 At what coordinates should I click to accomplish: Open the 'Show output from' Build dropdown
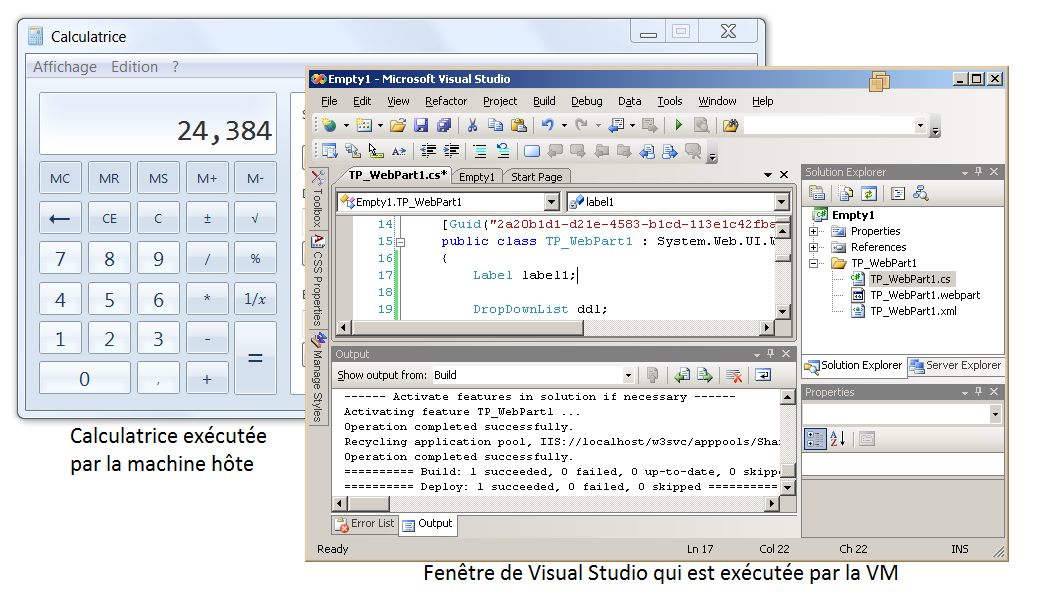pos(628,376)
